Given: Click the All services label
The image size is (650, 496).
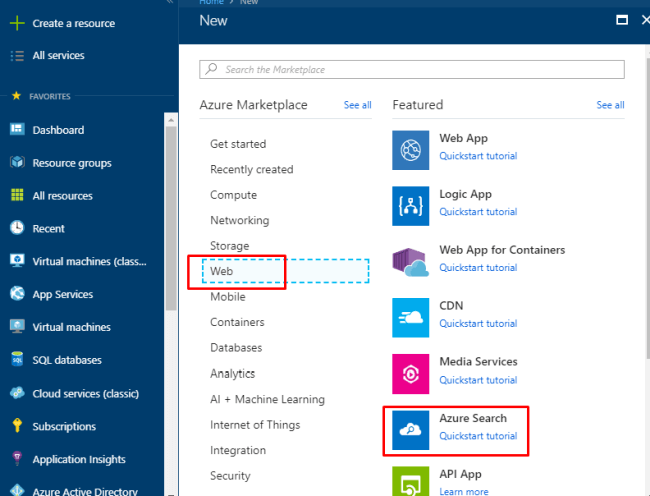Looking at the screenshot, I should [x=58, y=56].
